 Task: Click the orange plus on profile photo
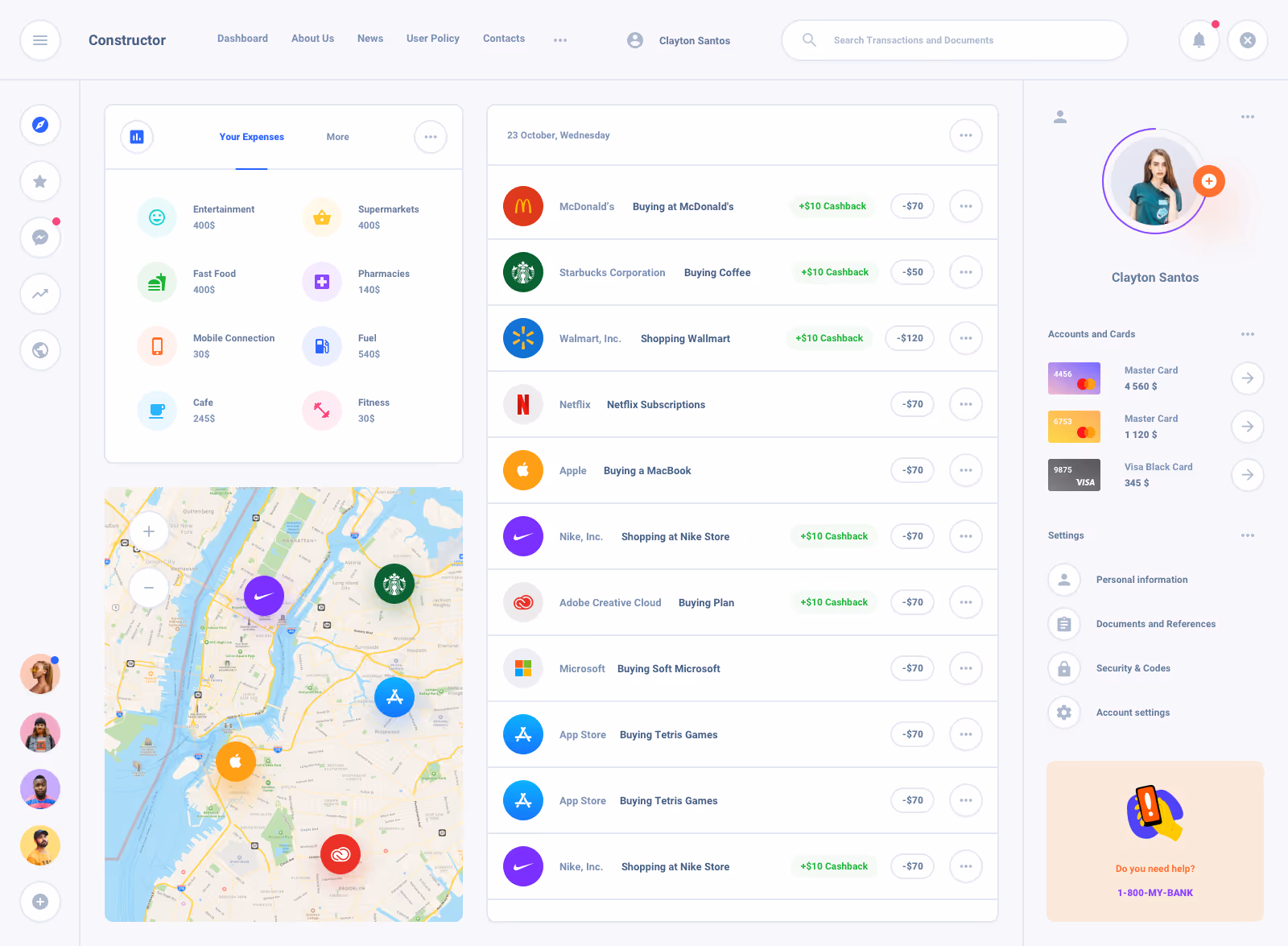click(x=1209, y=181)
